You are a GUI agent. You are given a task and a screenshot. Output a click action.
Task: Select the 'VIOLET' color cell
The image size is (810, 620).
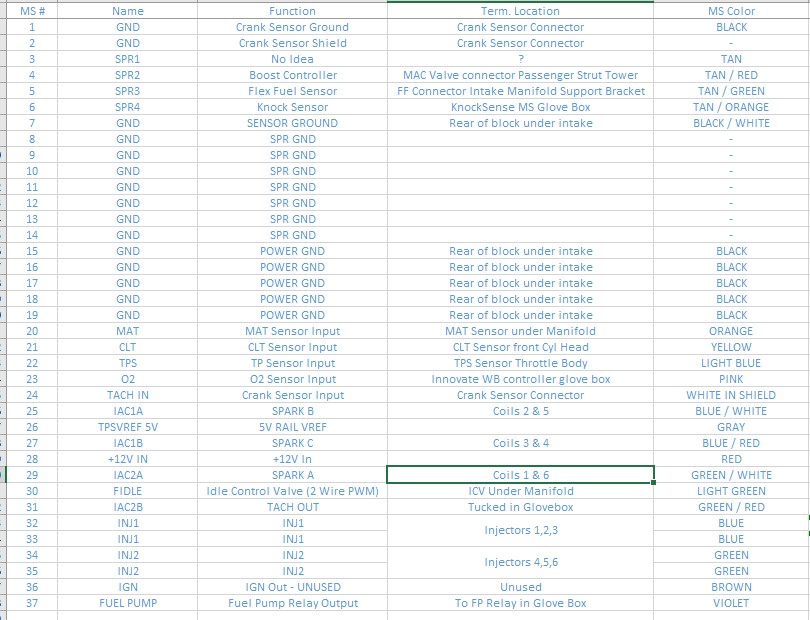point(731,603)
